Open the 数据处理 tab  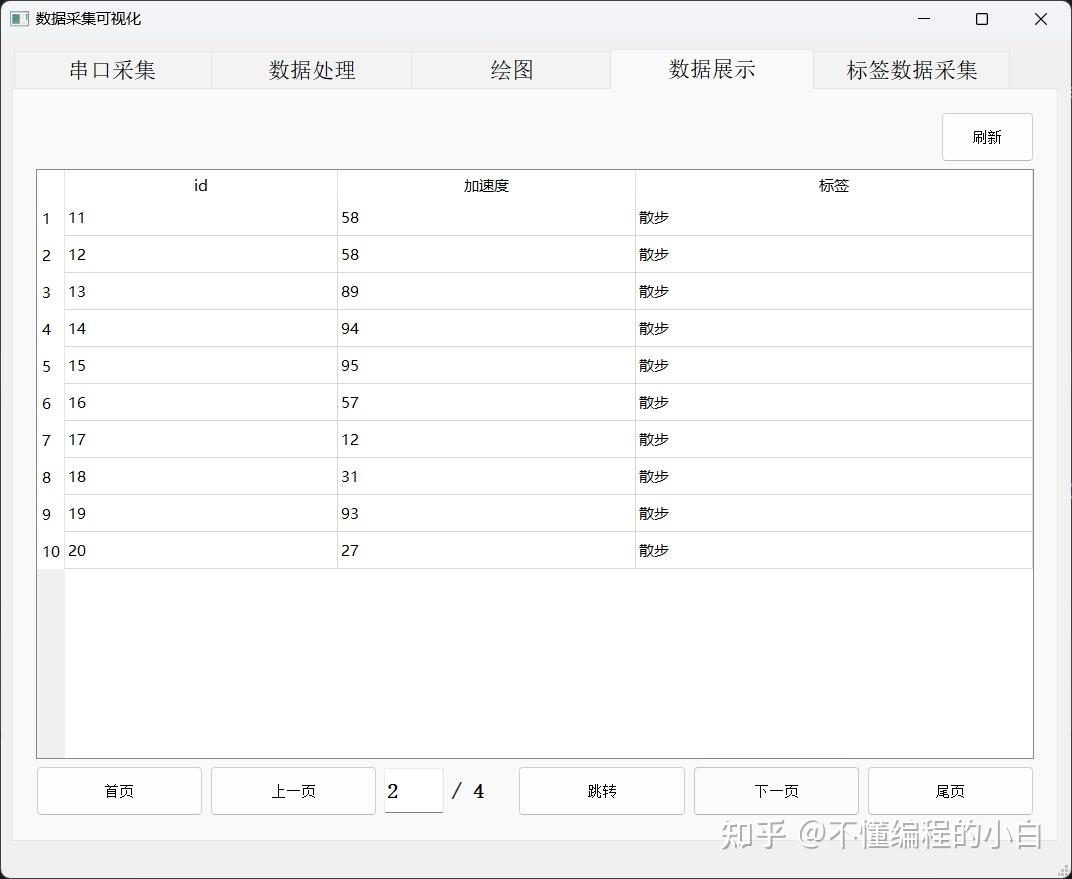click(312, 70)
